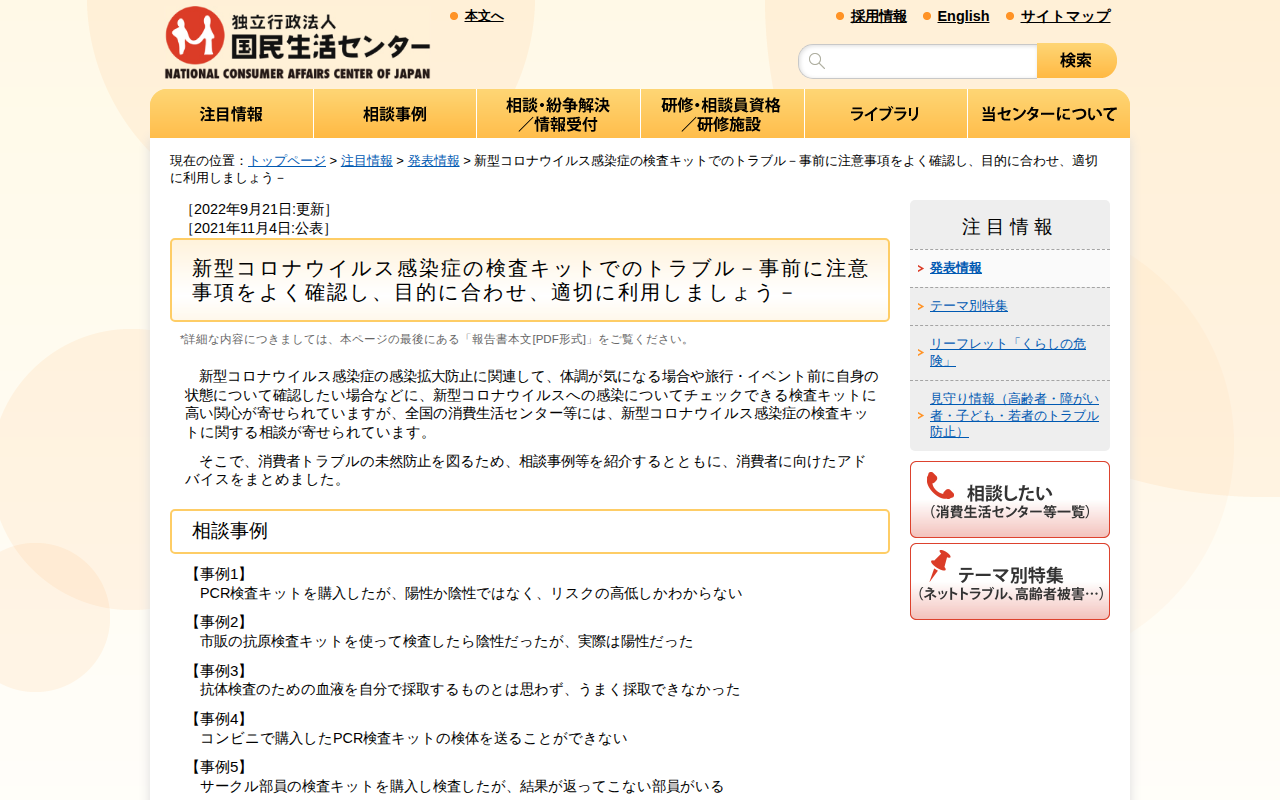Image resolution: width=1280 pixels, height=800 pixels.
Task: Go to トップページ in the breadcrumb
Action: [287, 161]
